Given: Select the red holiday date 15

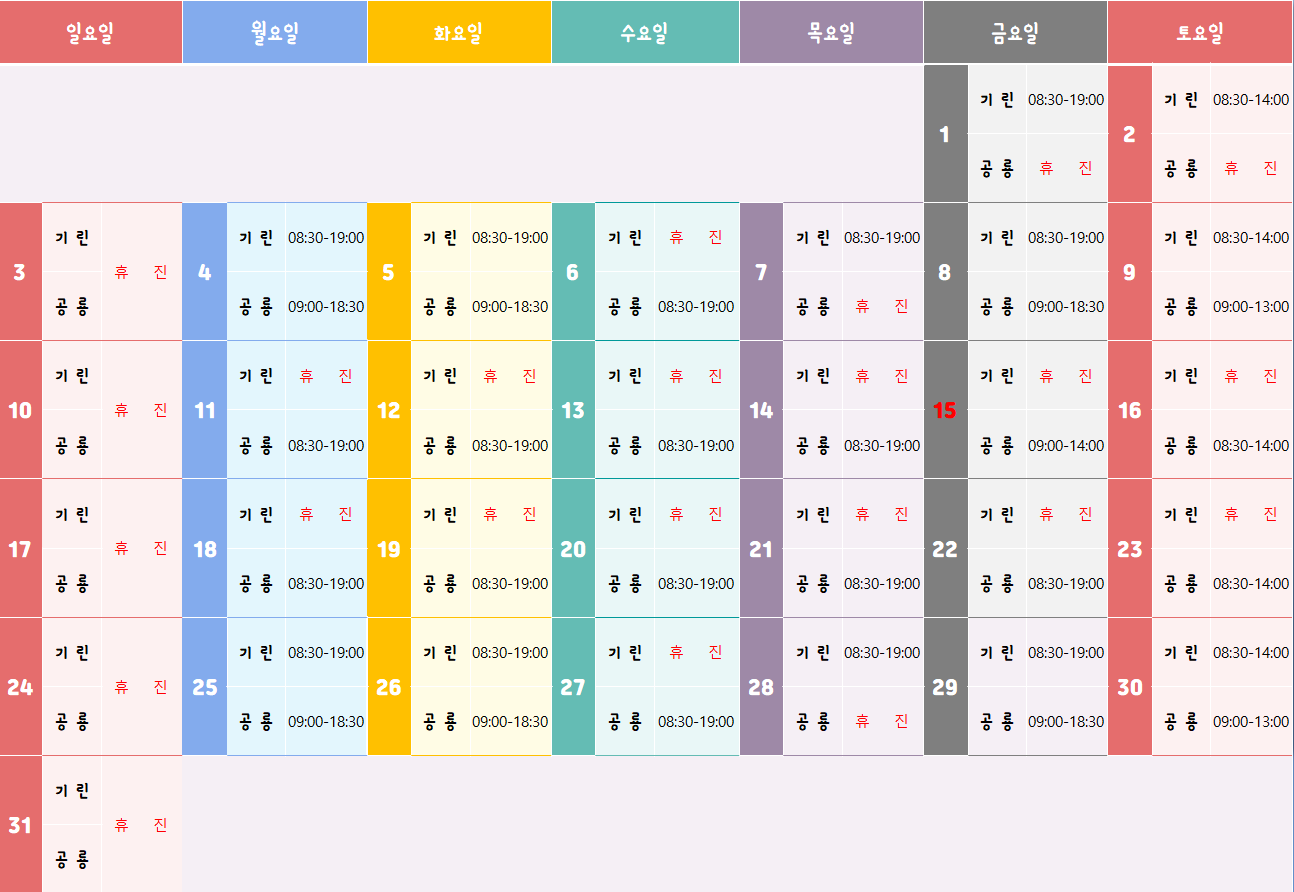Looking at the screenshot, I should 945,410.
